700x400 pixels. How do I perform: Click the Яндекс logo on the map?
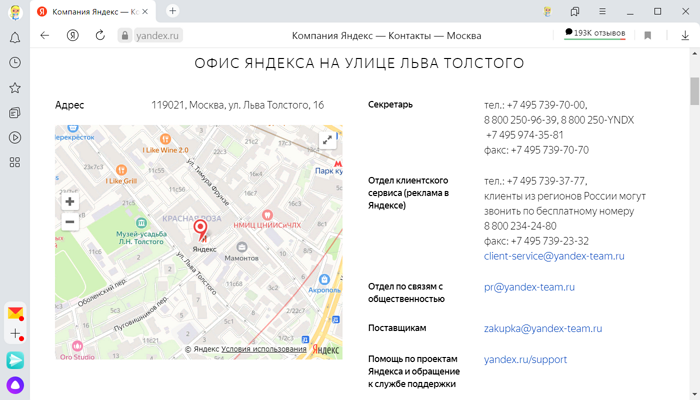[x=325, y=350]
